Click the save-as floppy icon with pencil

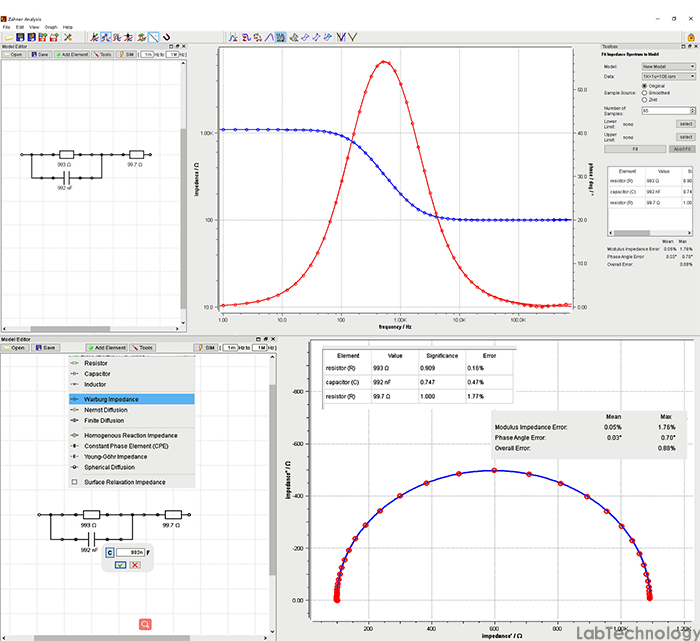click(31, 37)
